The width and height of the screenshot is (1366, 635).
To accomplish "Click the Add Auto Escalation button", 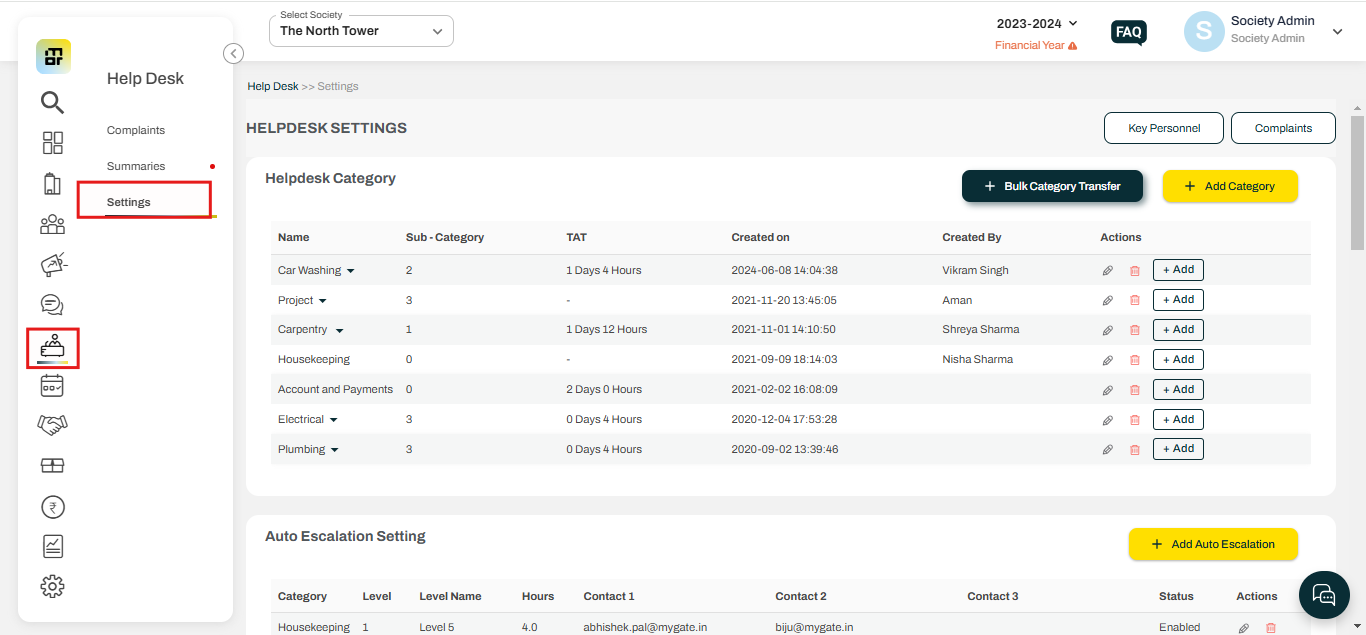I will click(x=1212, y=544).
